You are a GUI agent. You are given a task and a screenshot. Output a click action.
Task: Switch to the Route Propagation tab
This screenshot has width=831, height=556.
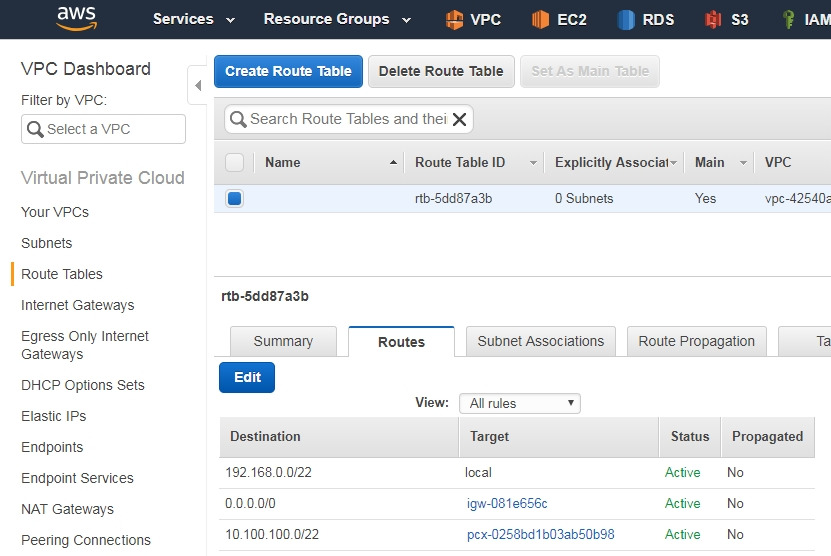(x=696, y=341)
